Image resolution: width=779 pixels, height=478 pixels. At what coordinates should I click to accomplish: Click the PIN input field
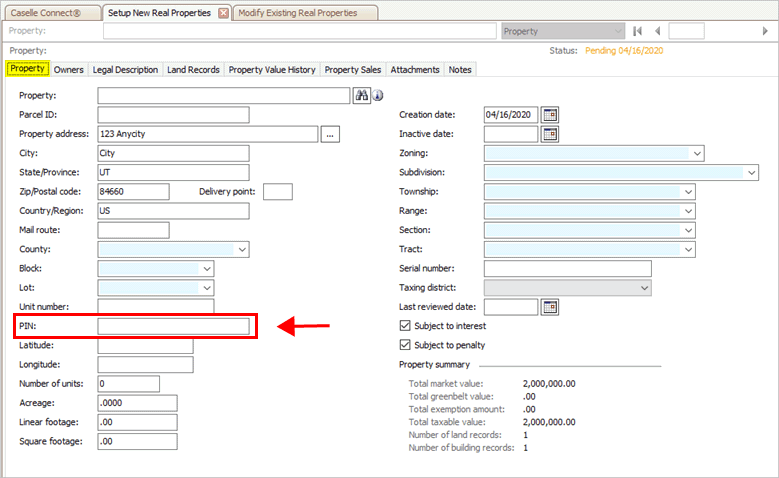(173, 326)
